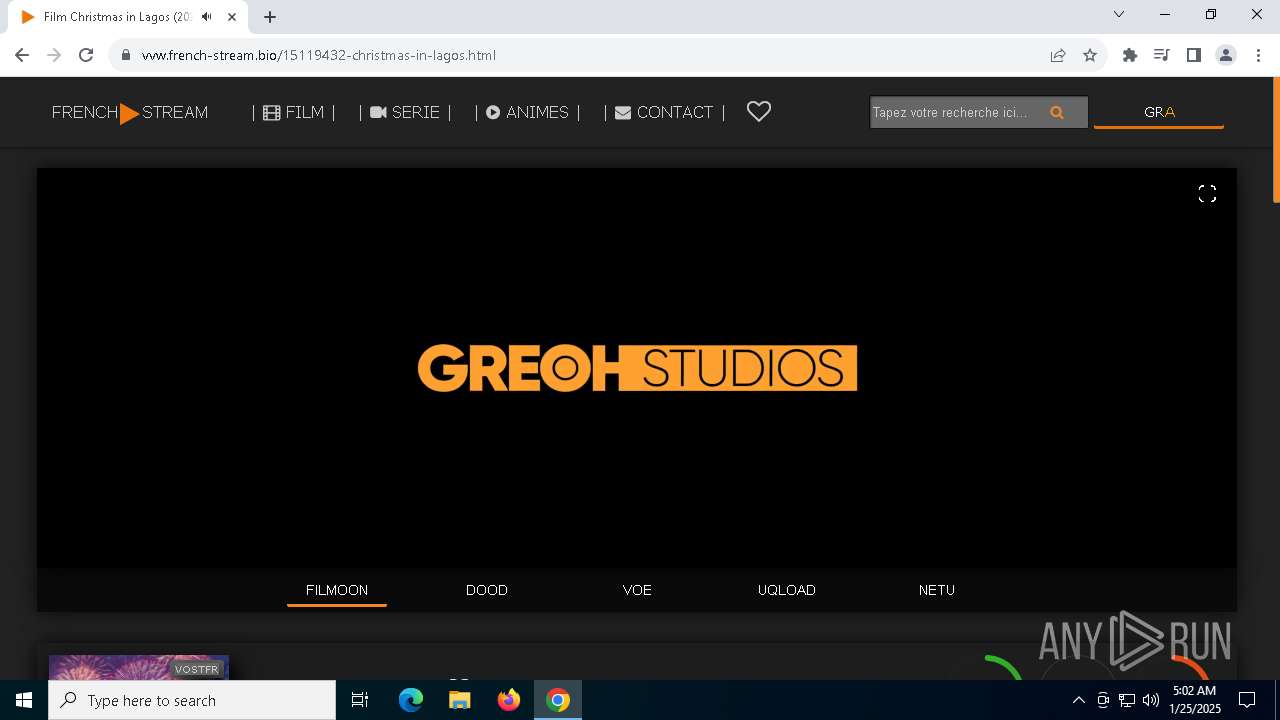Open network icon in system tray
Screen dimensions: 1280x720
(x=1127, y=700)
